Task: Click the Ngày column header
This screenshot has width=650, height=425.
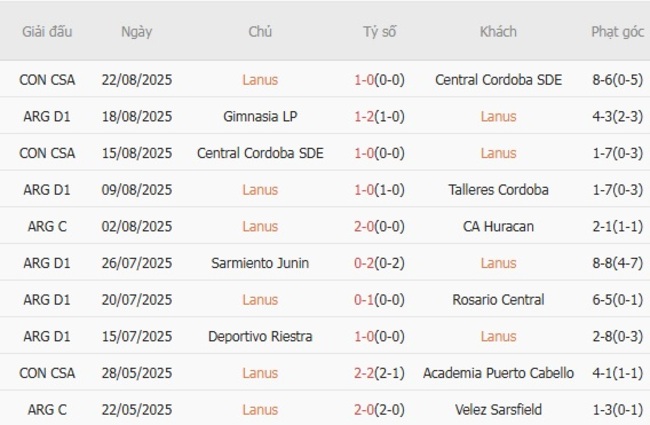Action: pos(136,31)
